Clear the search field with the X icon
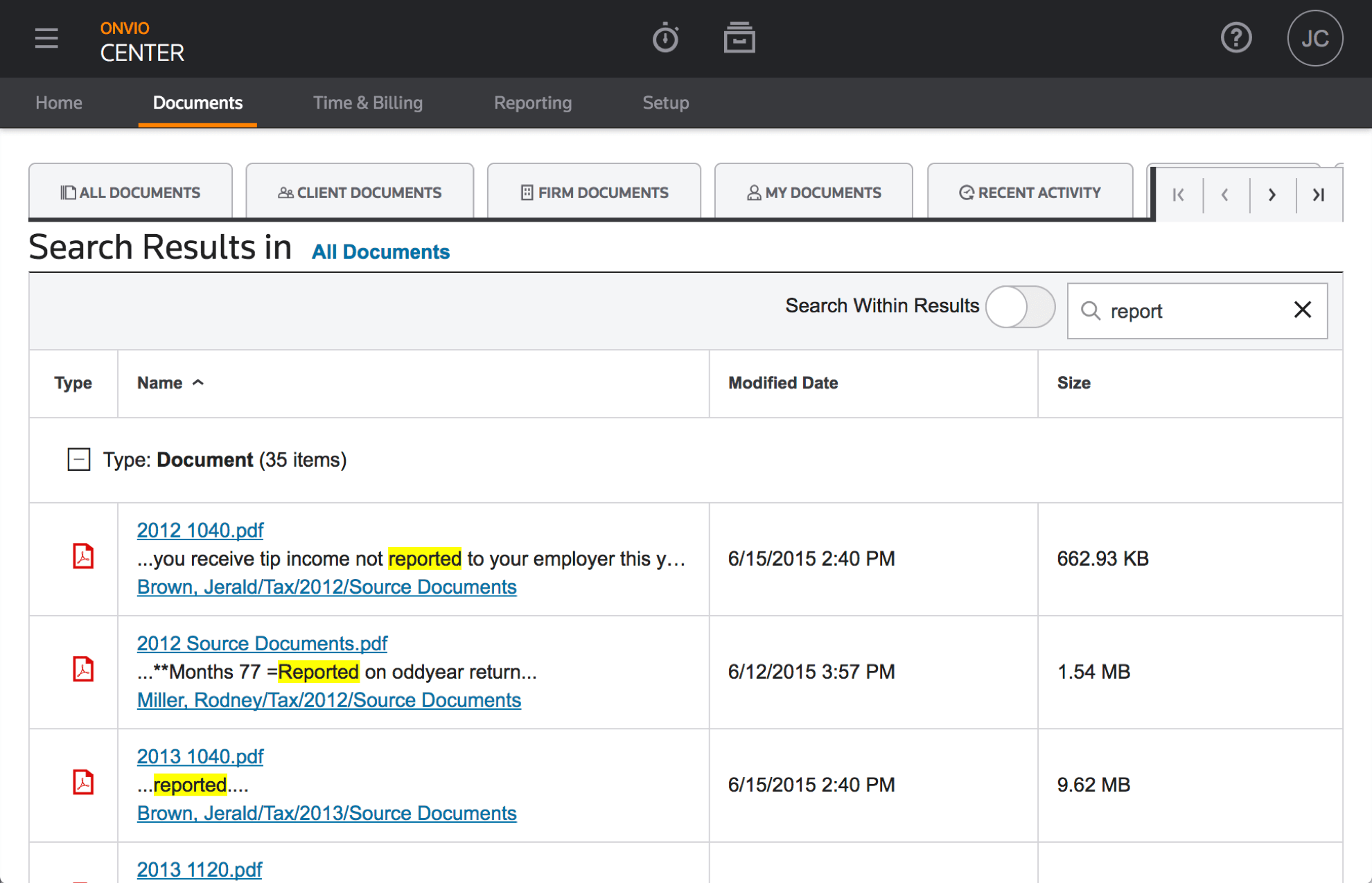Image resolution: width=1372 pixels, height=883 pixels. pyautogui.click(x=1303, y=310)
